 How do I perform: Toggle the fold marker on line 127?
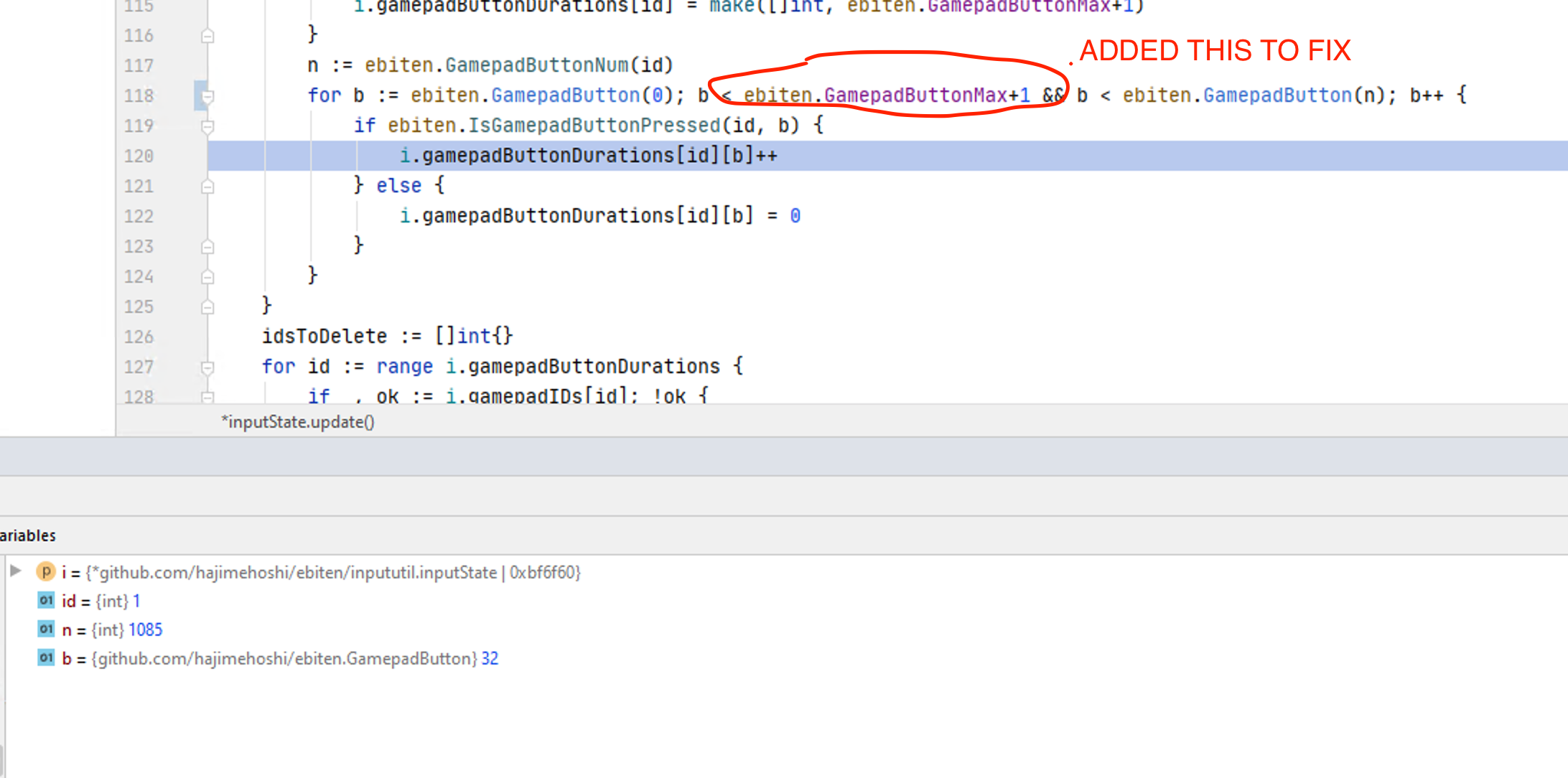[x=207, y=367]
